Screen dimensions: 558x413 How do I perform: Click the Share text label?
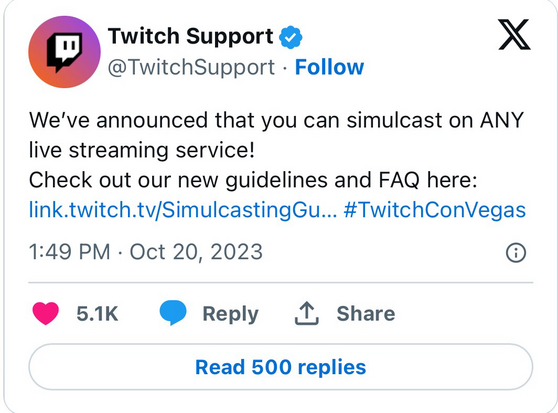click(x=366, y=313)
